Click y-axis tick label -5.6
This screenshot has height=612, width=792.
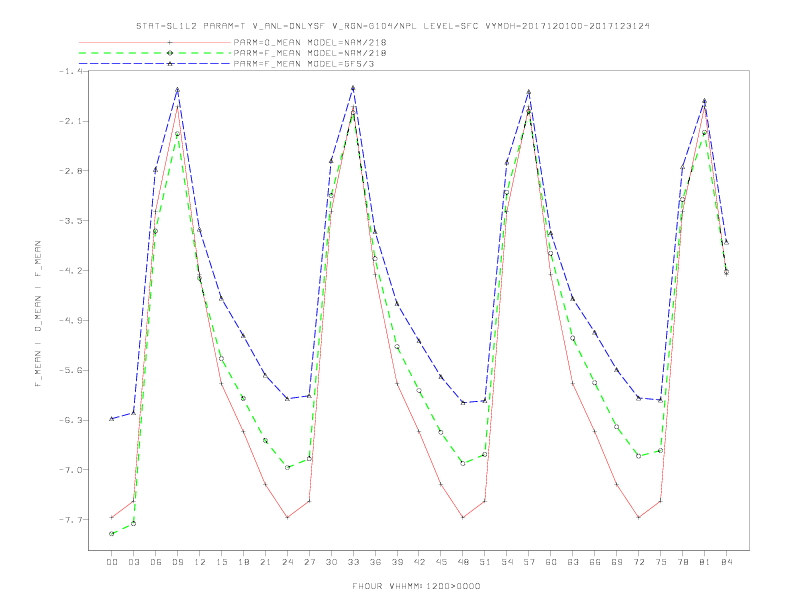(71, 370)
